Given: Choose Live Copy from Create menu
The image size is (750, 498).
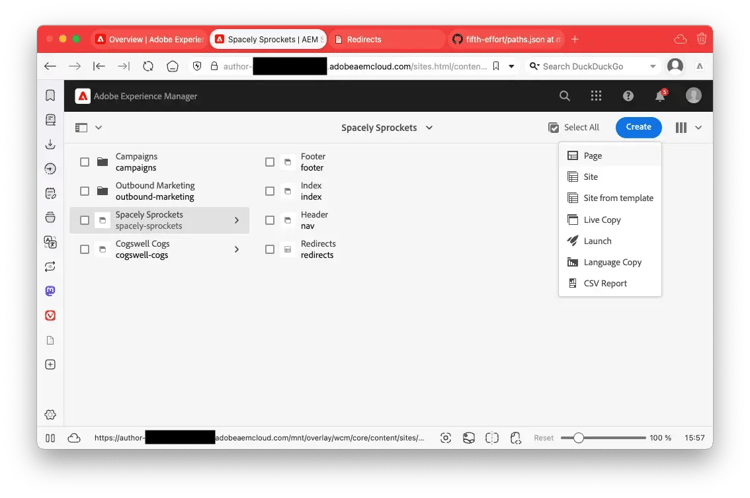Looking at the screenshot, I should point(610,220).
